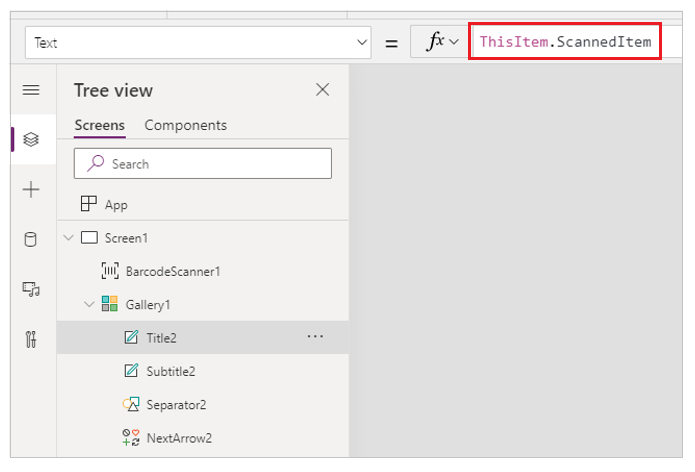Image resolution: width=695 pixels, height=472 pixels.
Task: Click the Tree view search box
Action: 203,164
